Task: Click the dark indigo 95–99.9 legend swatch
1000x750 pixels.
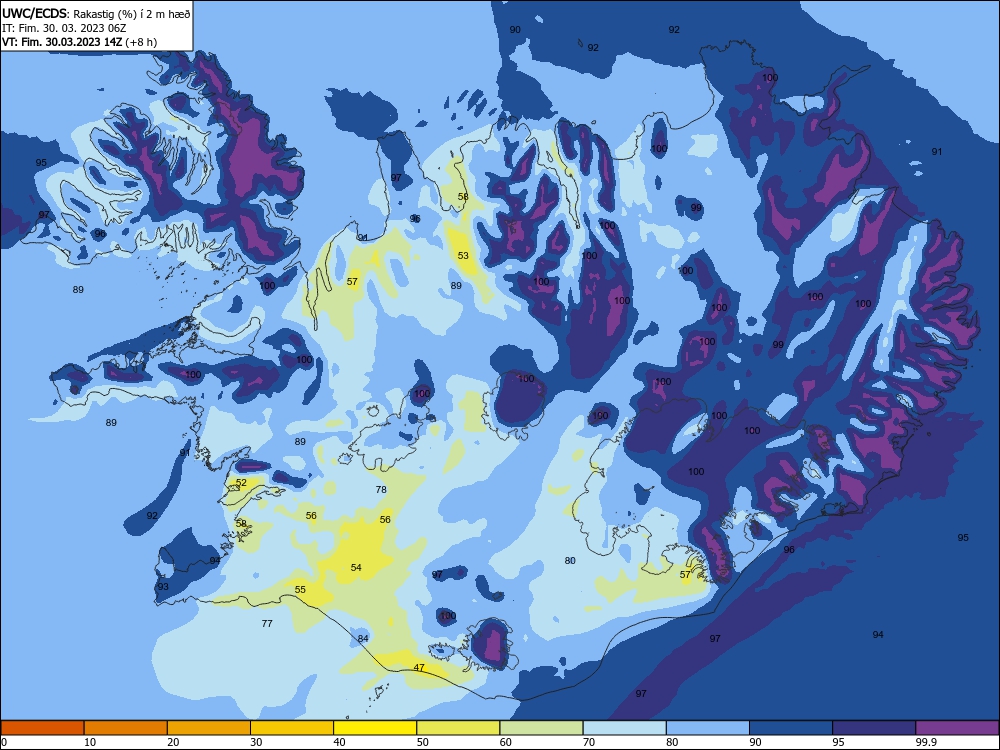Action: (874, 728)
